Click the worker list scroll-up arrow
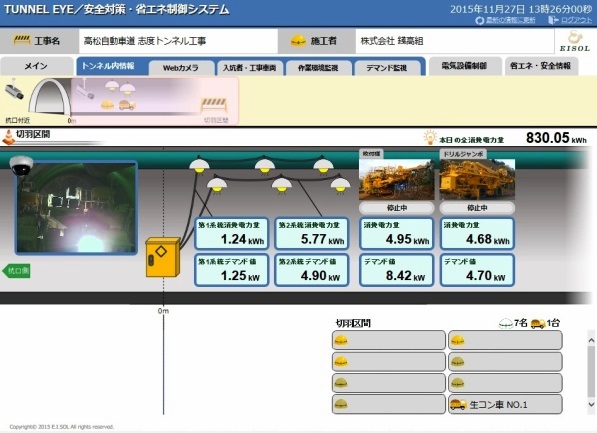The height and width of the screenshot is (433, 597). tap(591, 340)
